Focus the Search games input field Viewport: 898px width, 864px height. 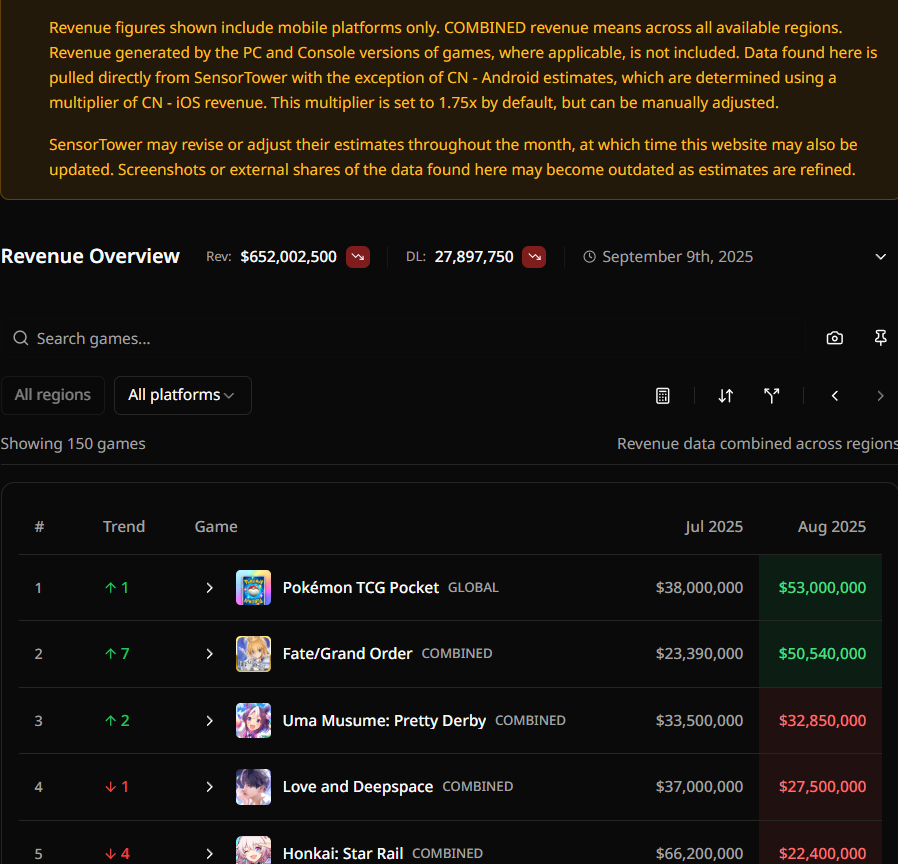(403, 338)
